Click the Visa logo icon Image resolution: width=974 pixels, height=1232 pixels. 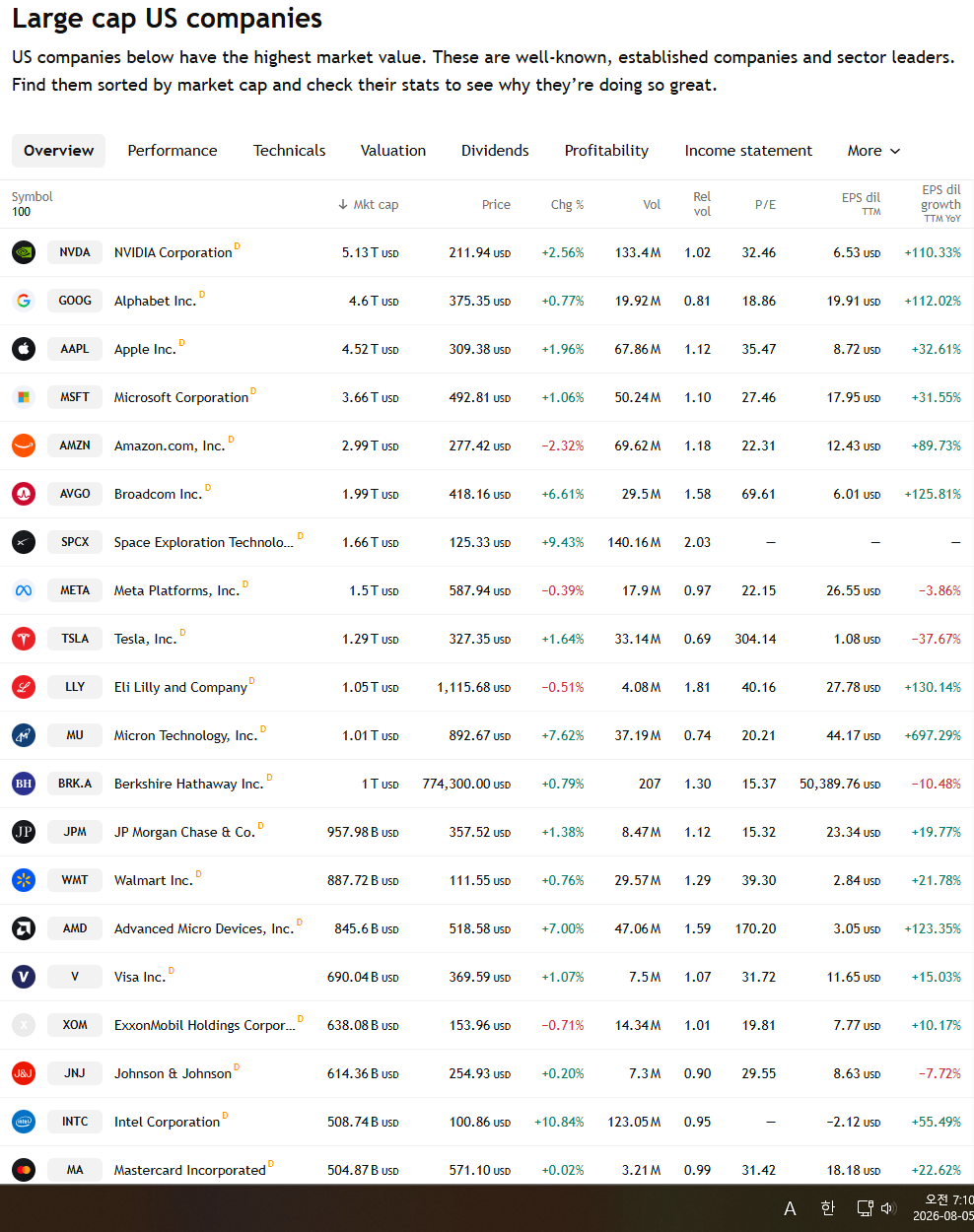pyautogui.click(x=24, y=977)
